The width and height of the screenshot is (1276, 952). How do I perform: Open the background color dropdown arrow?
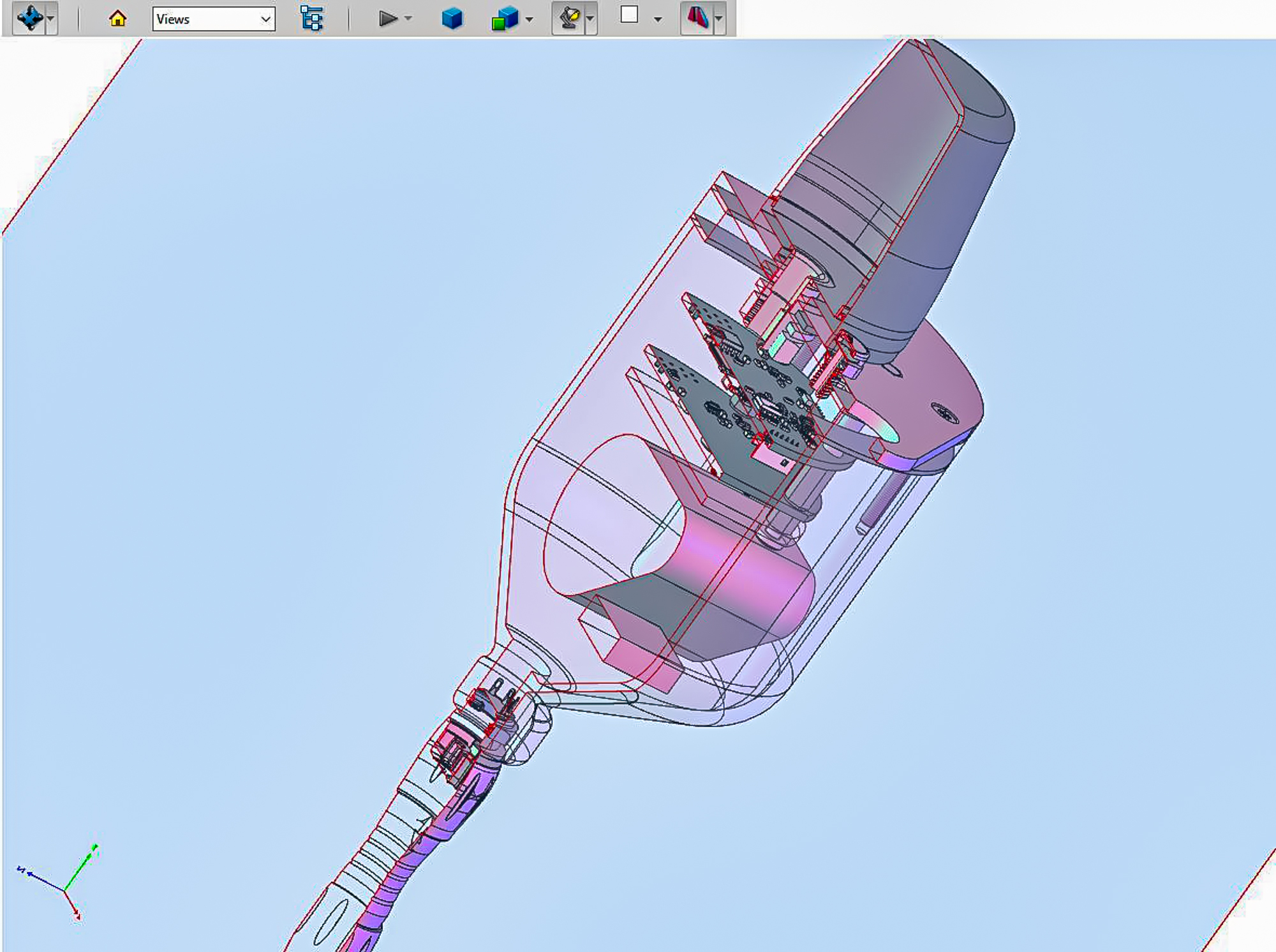(x=658, y=19)
